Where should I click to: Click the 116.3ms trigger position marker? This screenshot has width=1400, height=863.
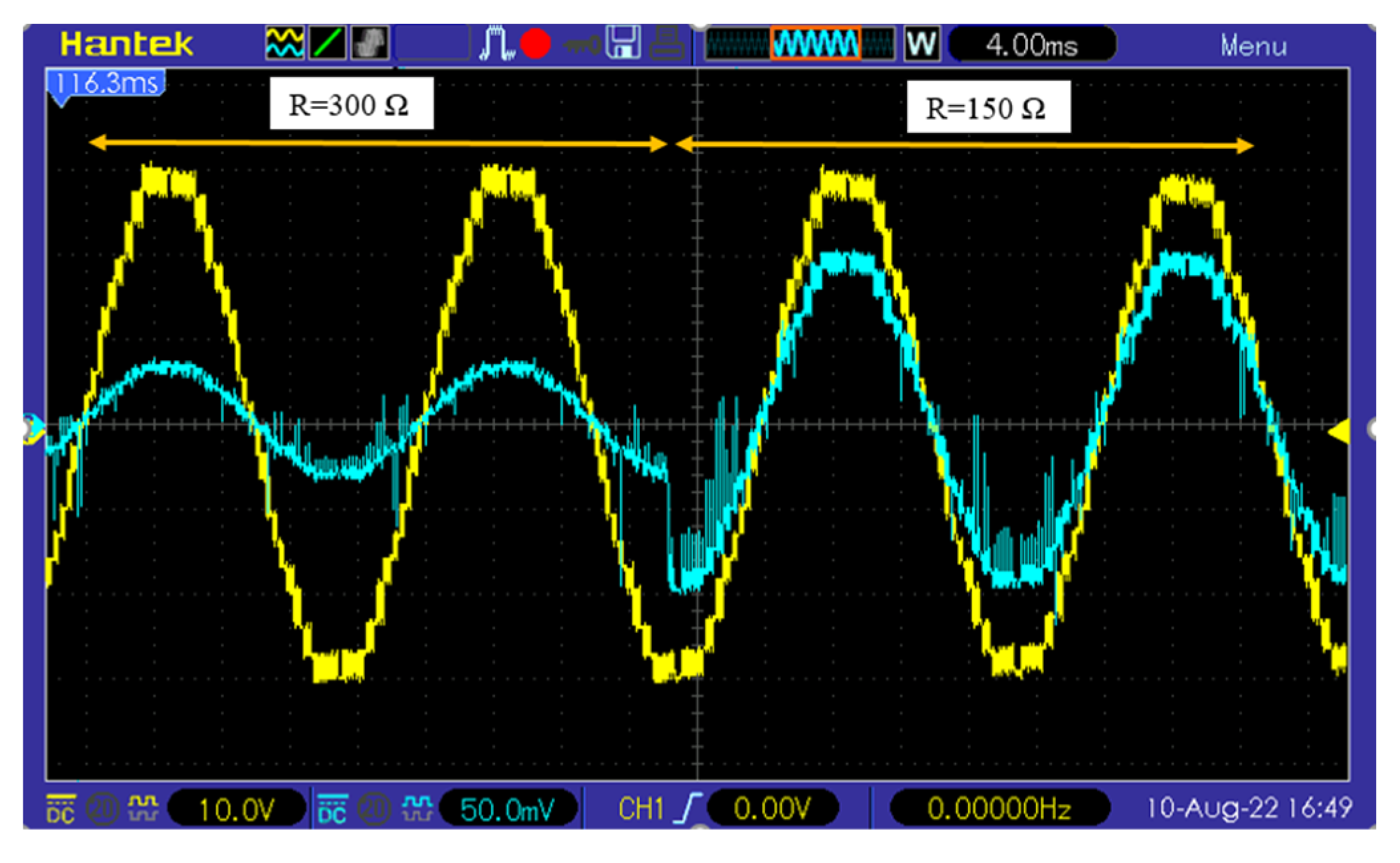106,84
